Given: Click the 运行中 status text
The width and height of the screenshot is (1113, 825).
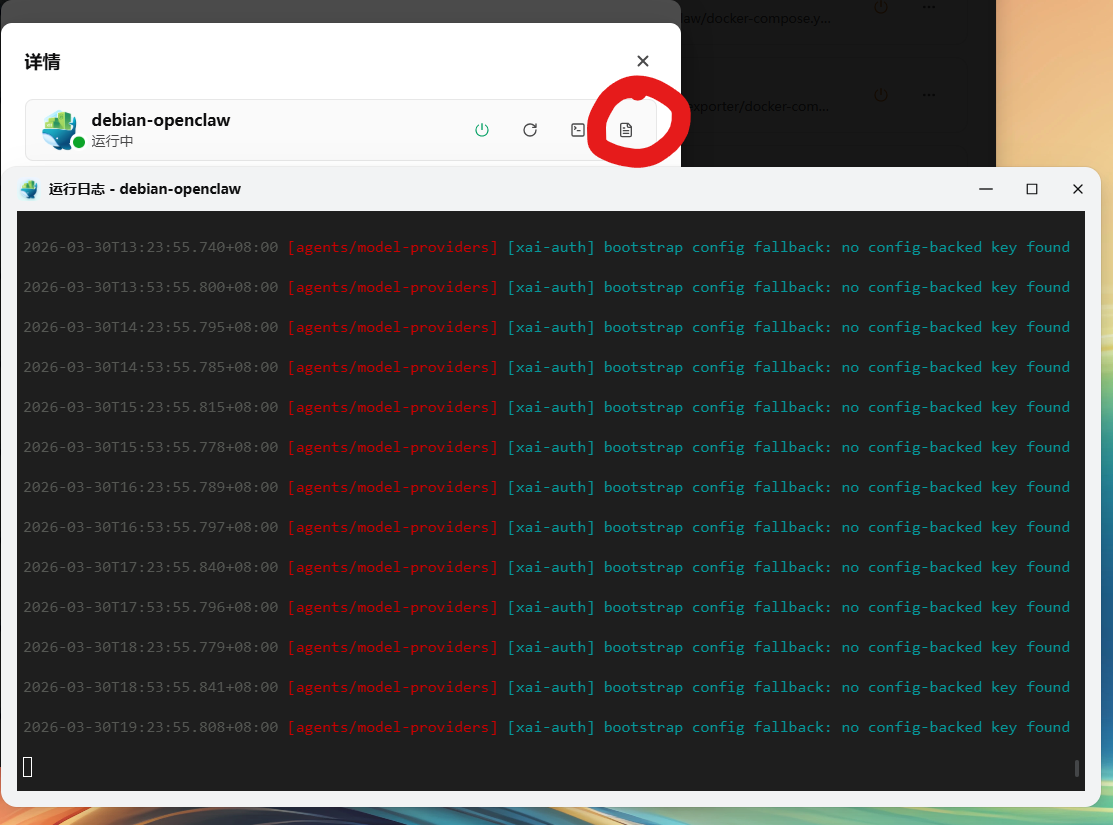Looking at the screenshot, I should tap(112, 141).
